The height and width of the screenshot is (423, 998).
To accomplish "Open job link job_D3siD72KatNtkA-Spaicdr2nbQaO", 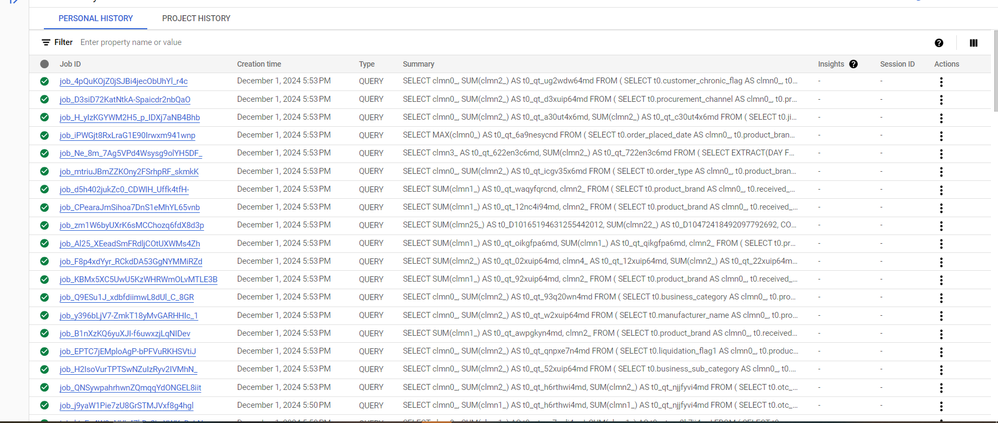I will (x=125, y=99).
